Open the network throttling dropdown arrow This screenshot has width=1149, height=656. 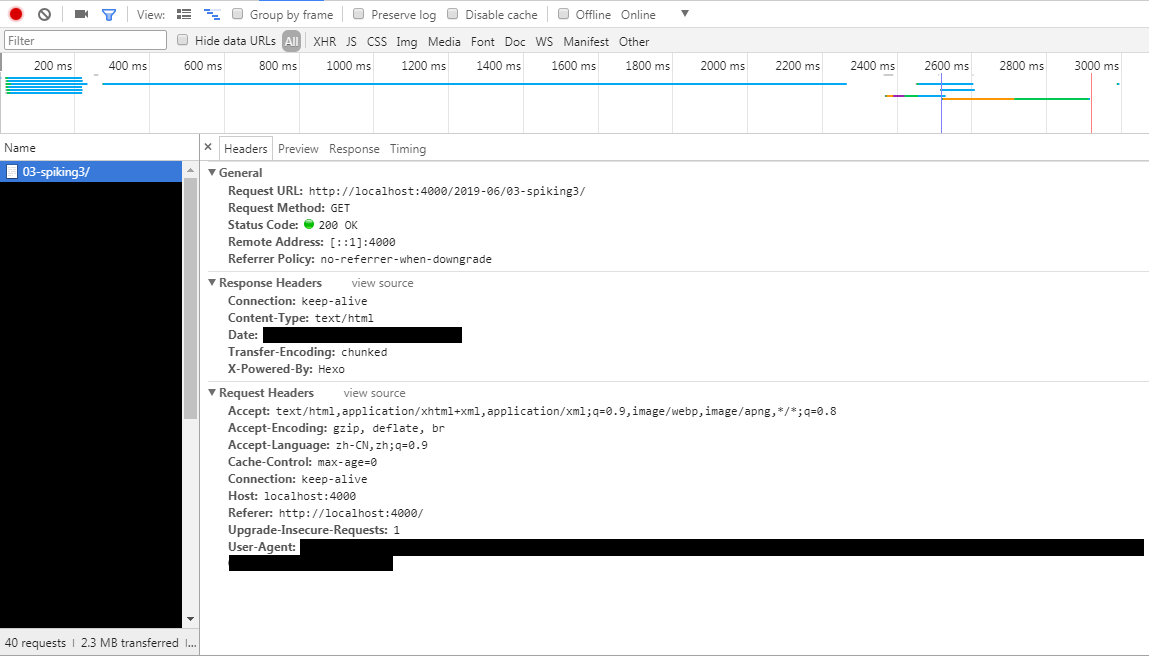(x=684, y=14)
